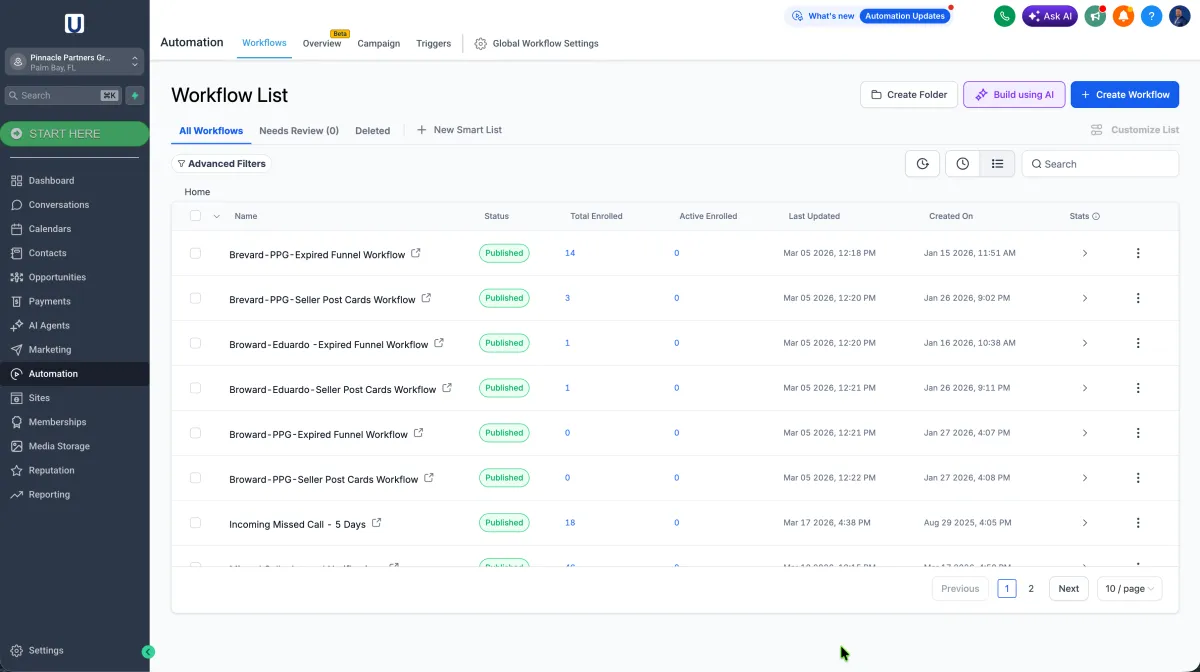Click the Create Workflow button
Image resolution: width=1200 pixels, height=672 pixels.
pyautogui.click(x=1124, y=95)
